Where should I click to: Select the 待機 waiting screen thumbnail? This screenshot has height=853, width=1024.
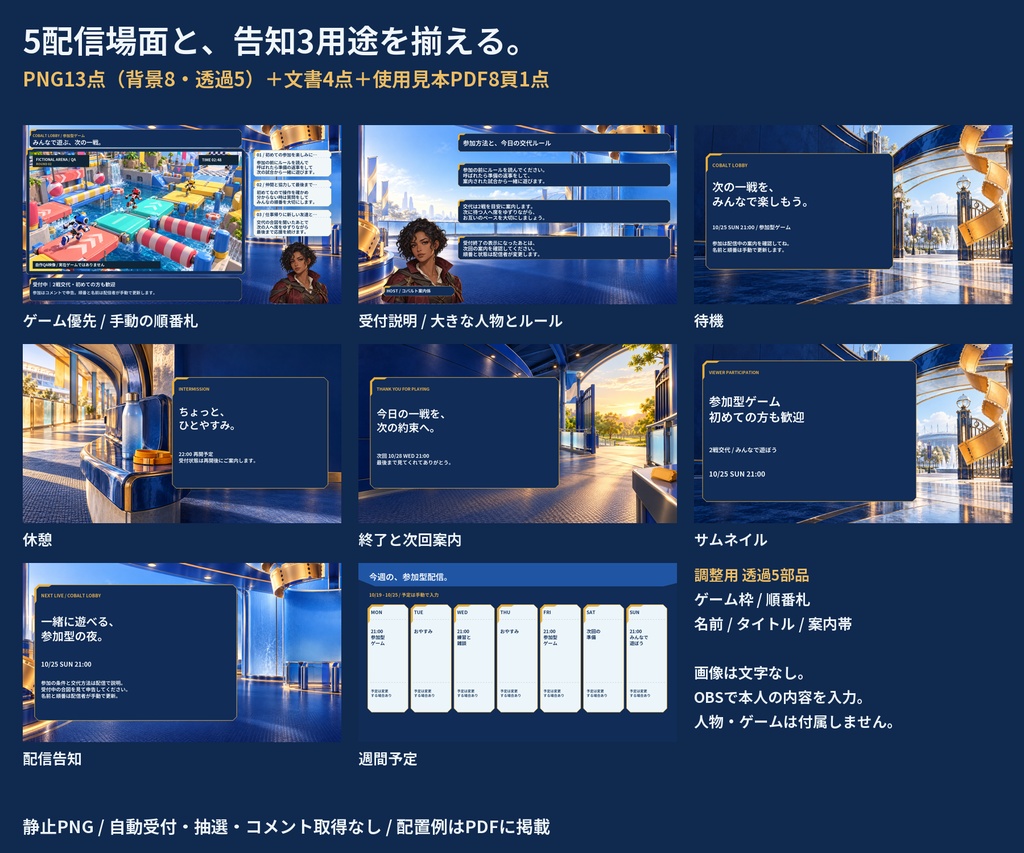pyautogui.click(x=853, y=214)
